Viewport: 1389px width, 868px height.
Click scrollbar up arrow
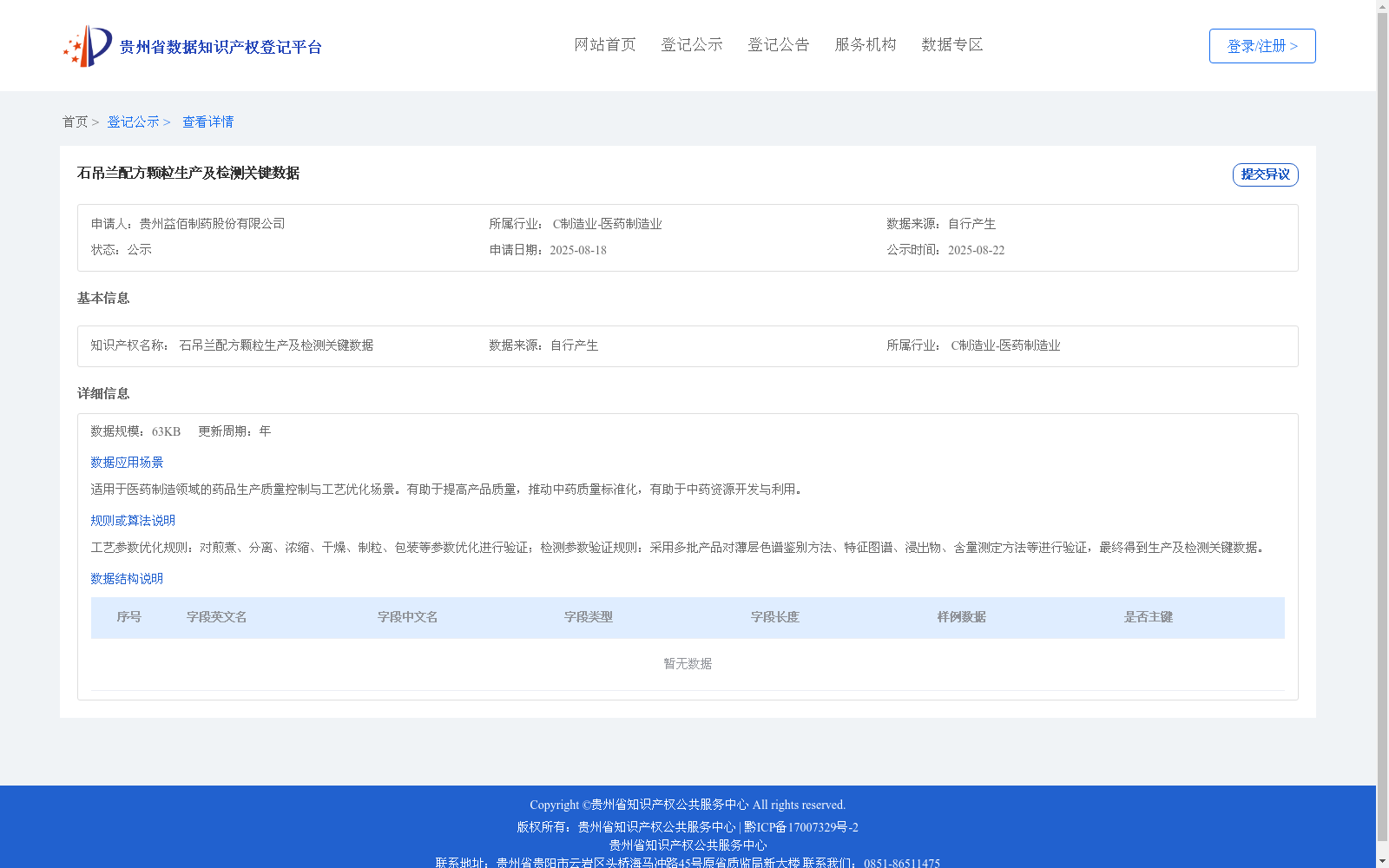(1382, 6)
